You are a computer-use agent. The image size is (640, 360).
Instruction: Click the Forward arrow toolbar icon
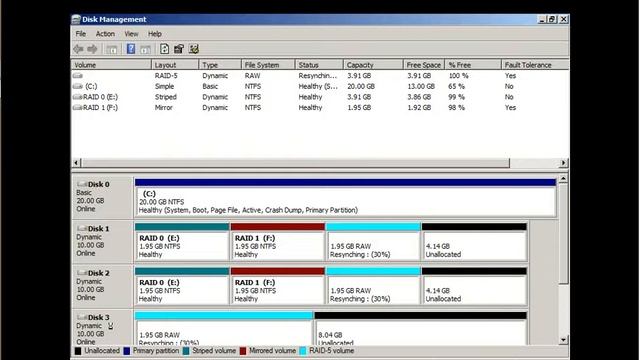[93, 49]
